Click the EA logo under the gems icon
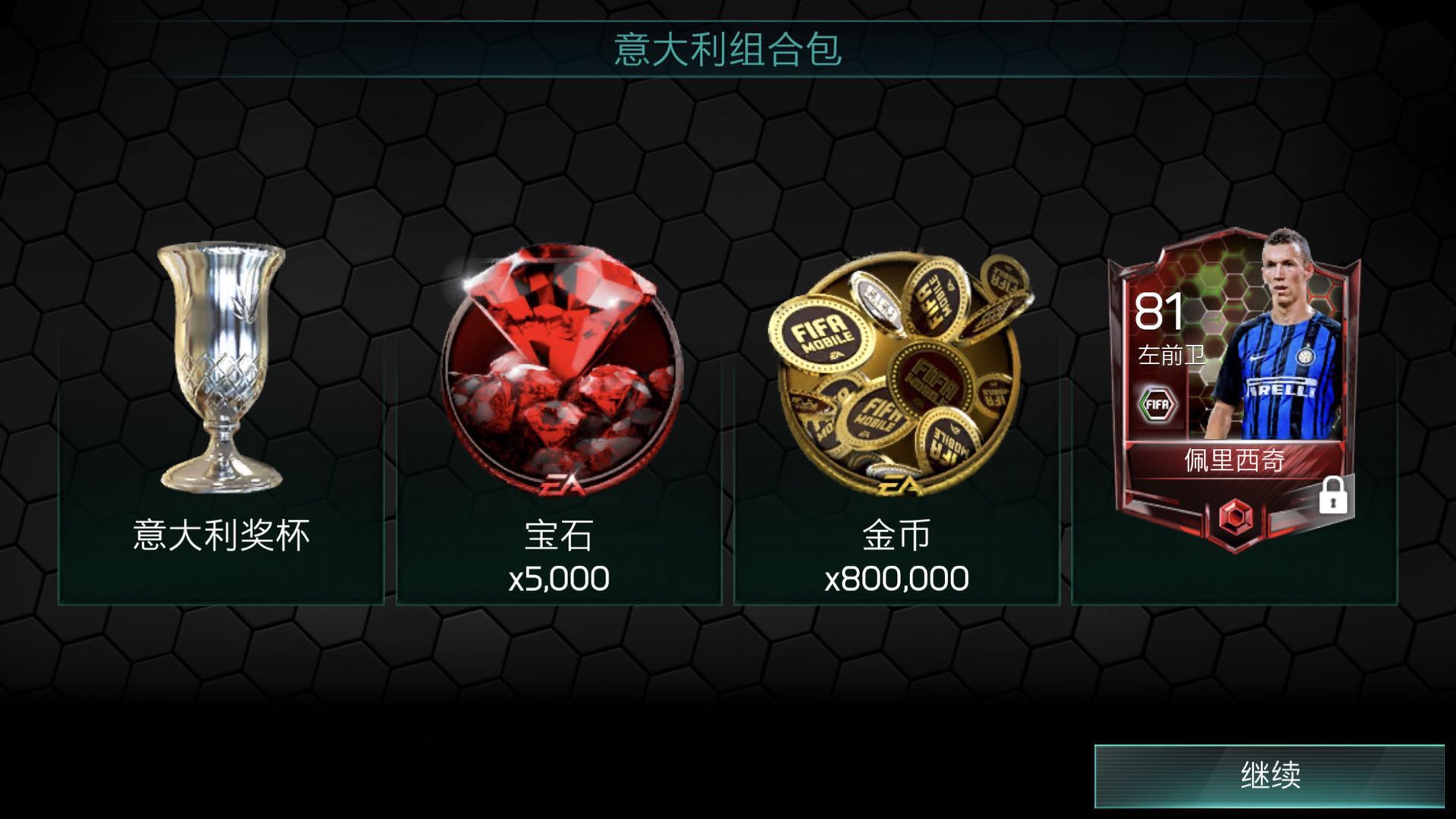The width and height of the screenshot is (1456, 819). point(562,485)
